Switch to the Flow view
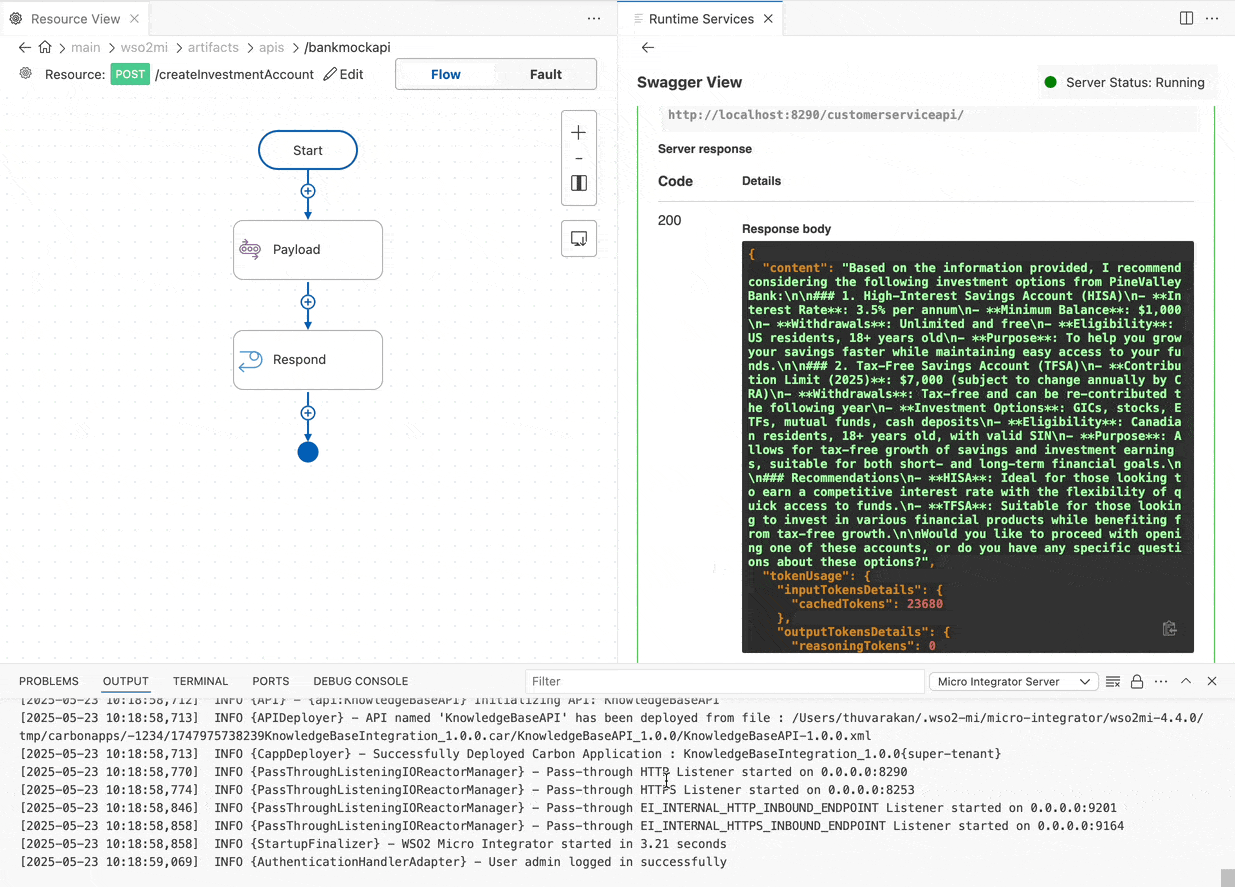This screenshot has height=887, width=1235. (446, 74)
